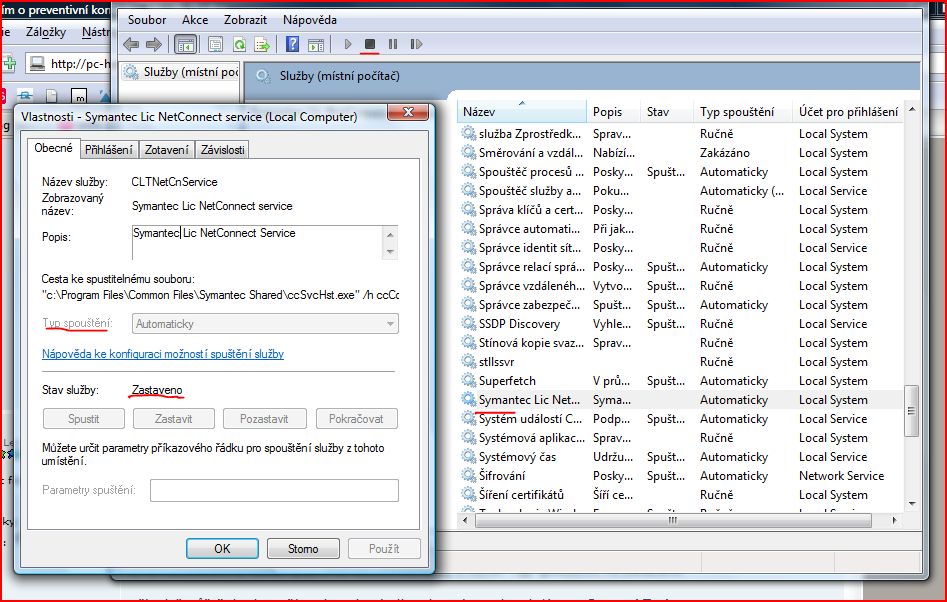
Task: Click the Refresh toolbar icon
Action: point(239,44)
